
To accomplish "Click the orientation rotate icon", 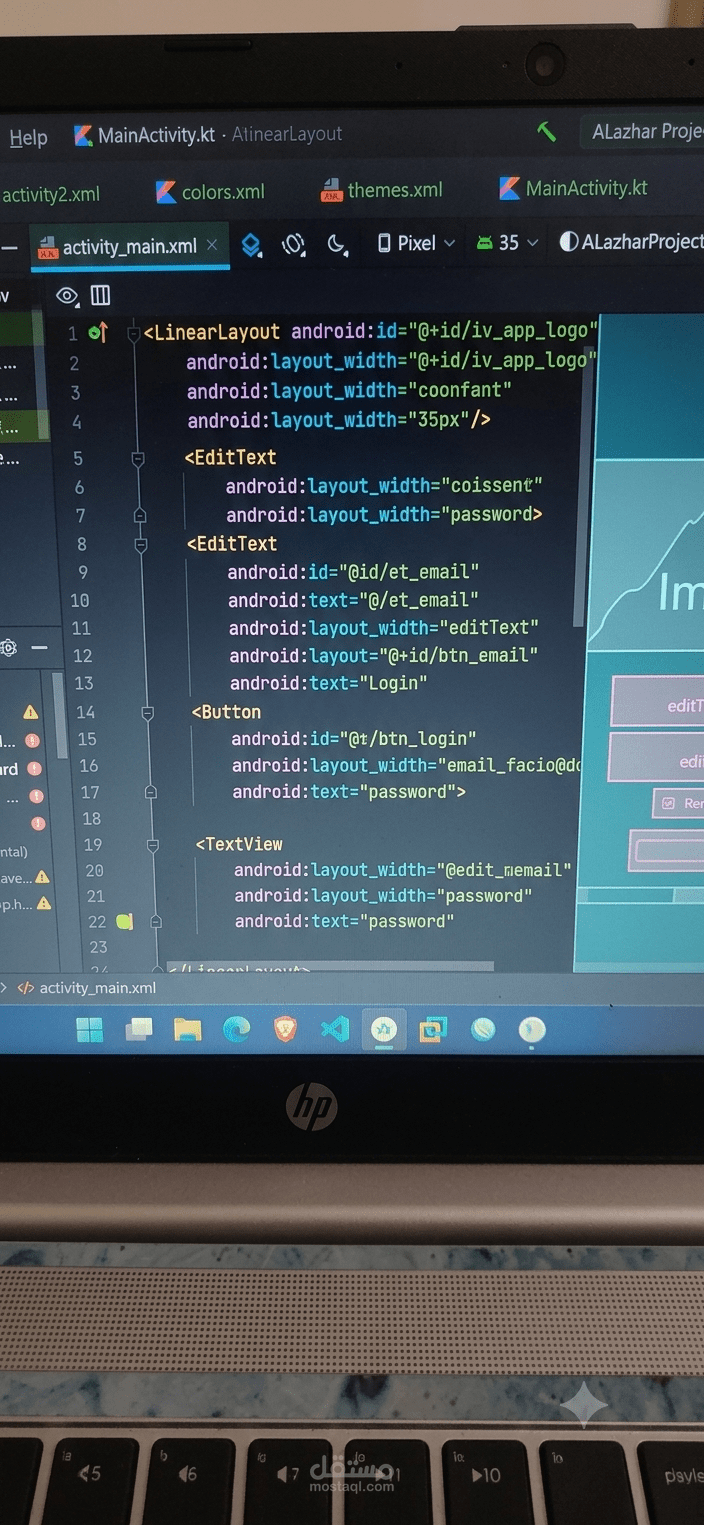I will pyautogui.click(x=293, y=244).
